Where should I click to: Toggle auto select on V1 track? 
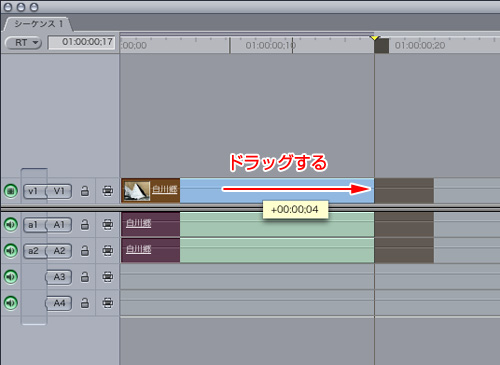coord(107,191)
